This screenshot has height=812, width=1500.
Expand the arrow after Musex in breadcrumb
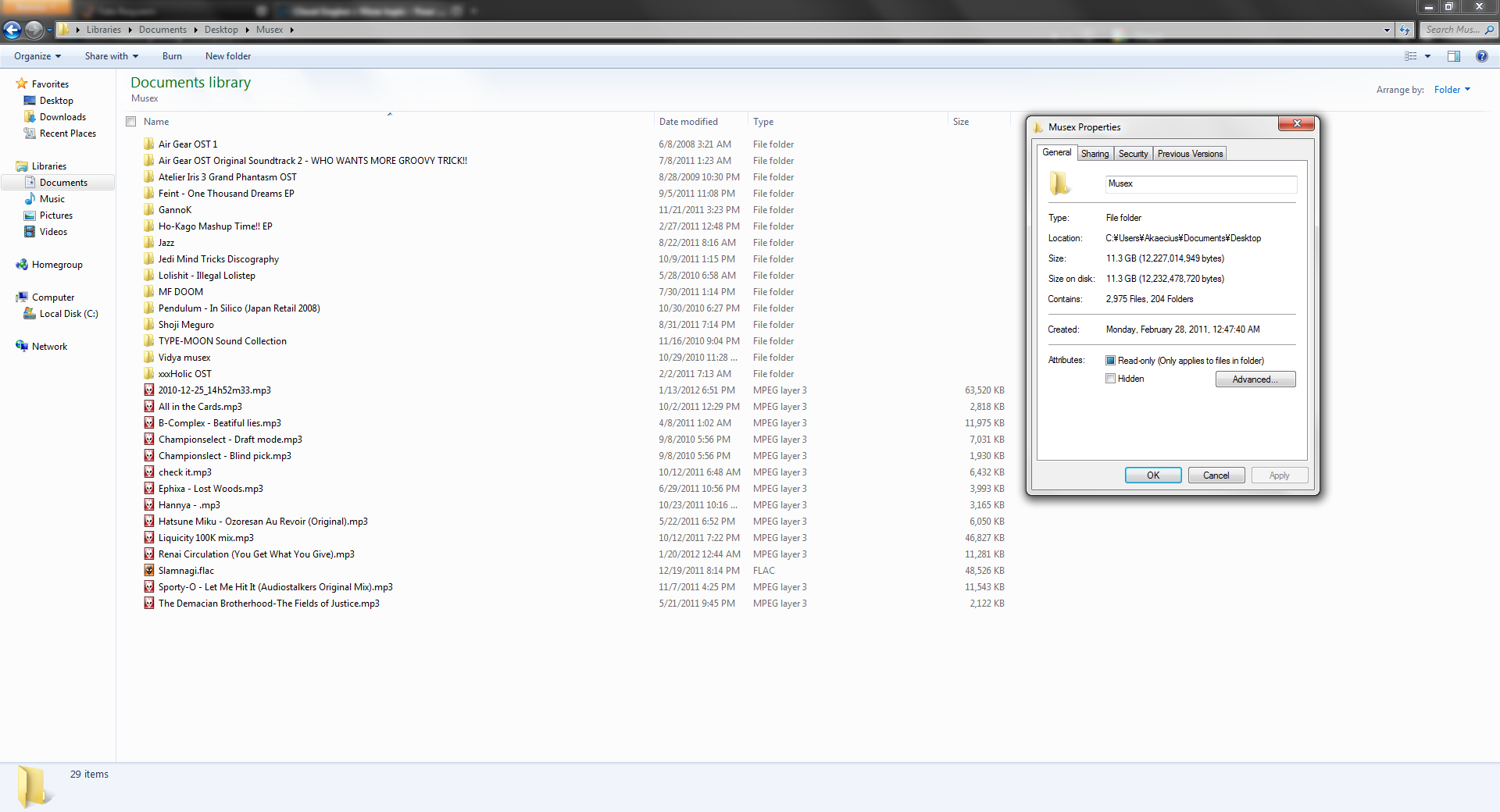[x=291, y=30]
